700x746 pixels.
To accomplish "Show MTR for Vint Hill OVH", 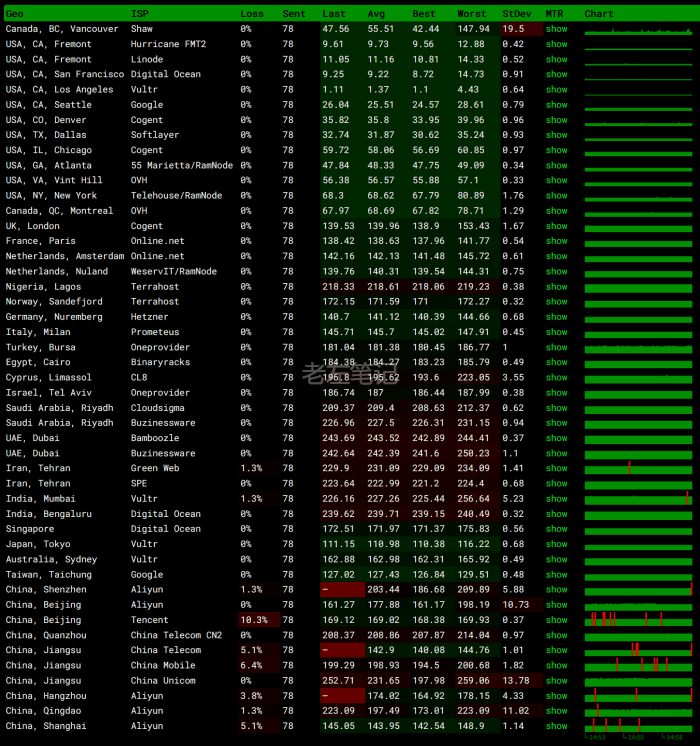I will coord(556,180).
